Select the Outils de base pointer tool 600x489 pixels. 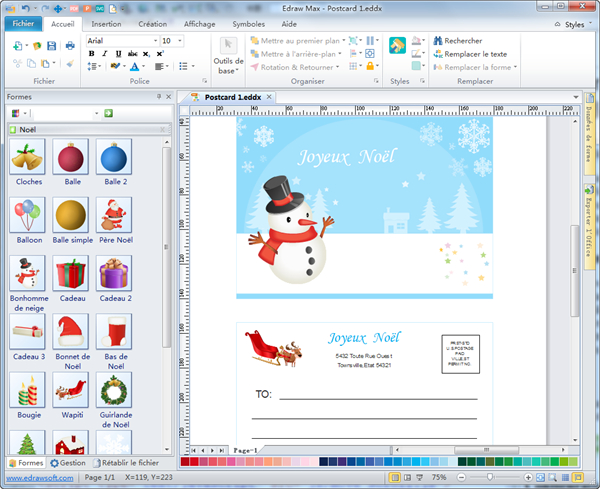point(228,46)
